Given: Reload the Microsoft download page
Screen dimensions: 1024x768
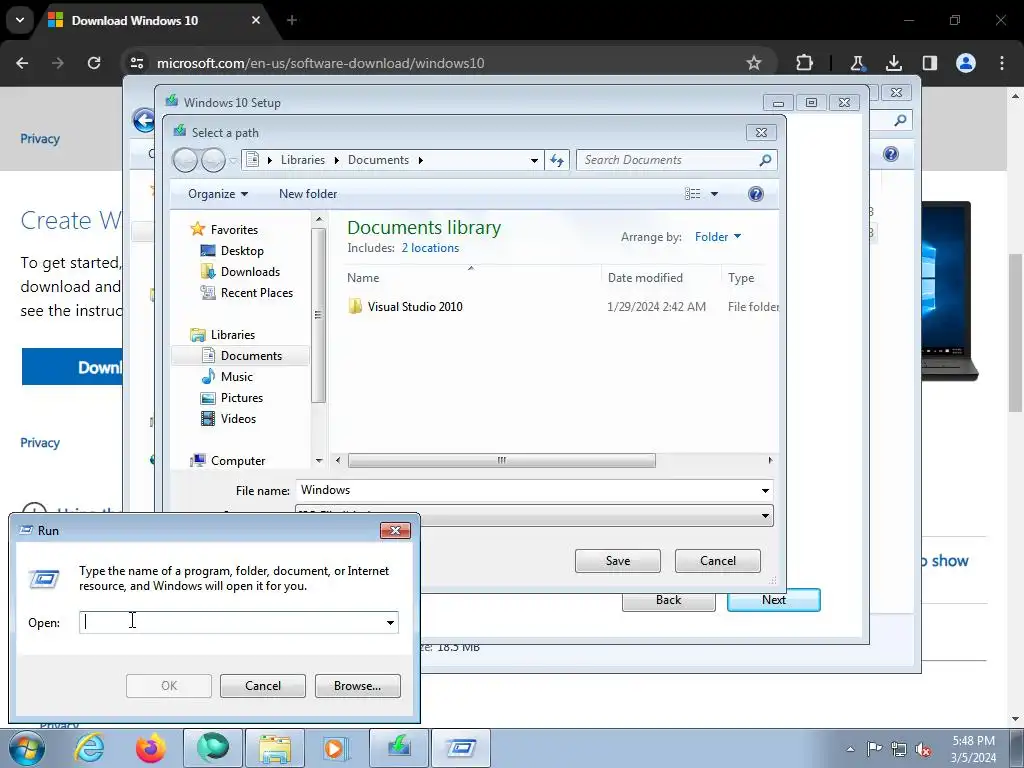Looking at the screenshot, I should (94, 63).
